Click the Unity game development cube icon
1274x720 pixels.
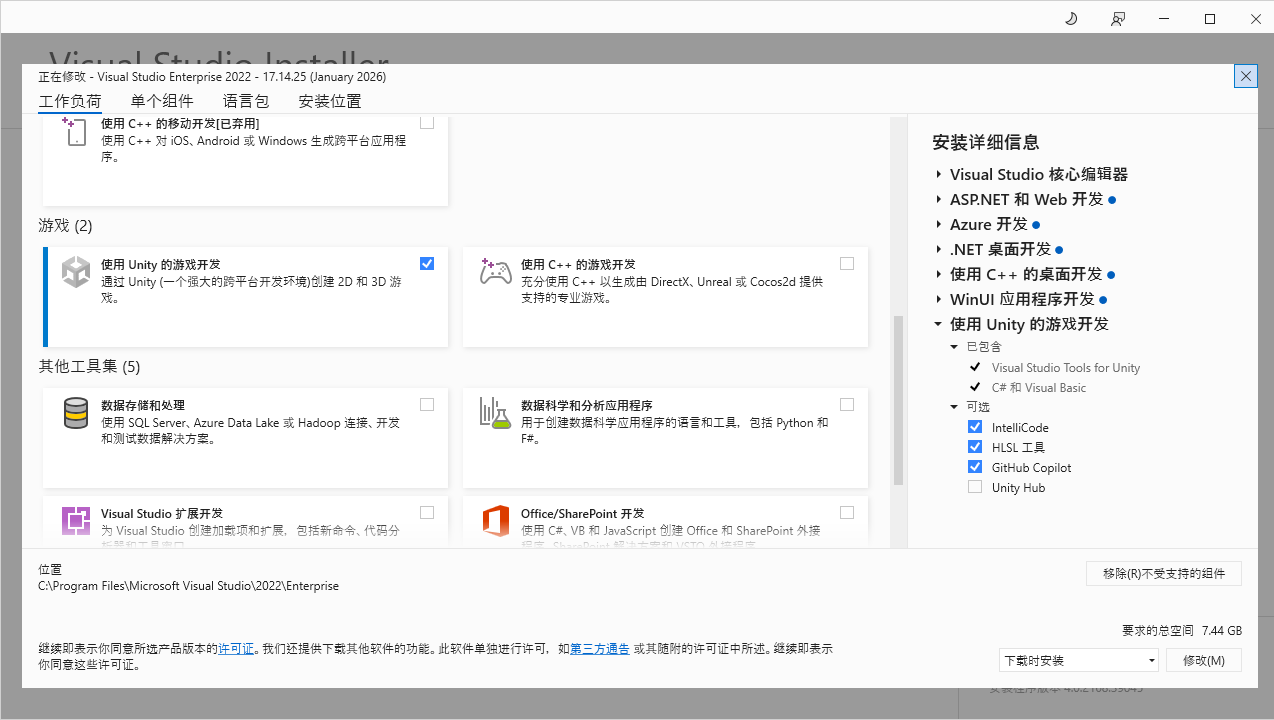[76, 272]
